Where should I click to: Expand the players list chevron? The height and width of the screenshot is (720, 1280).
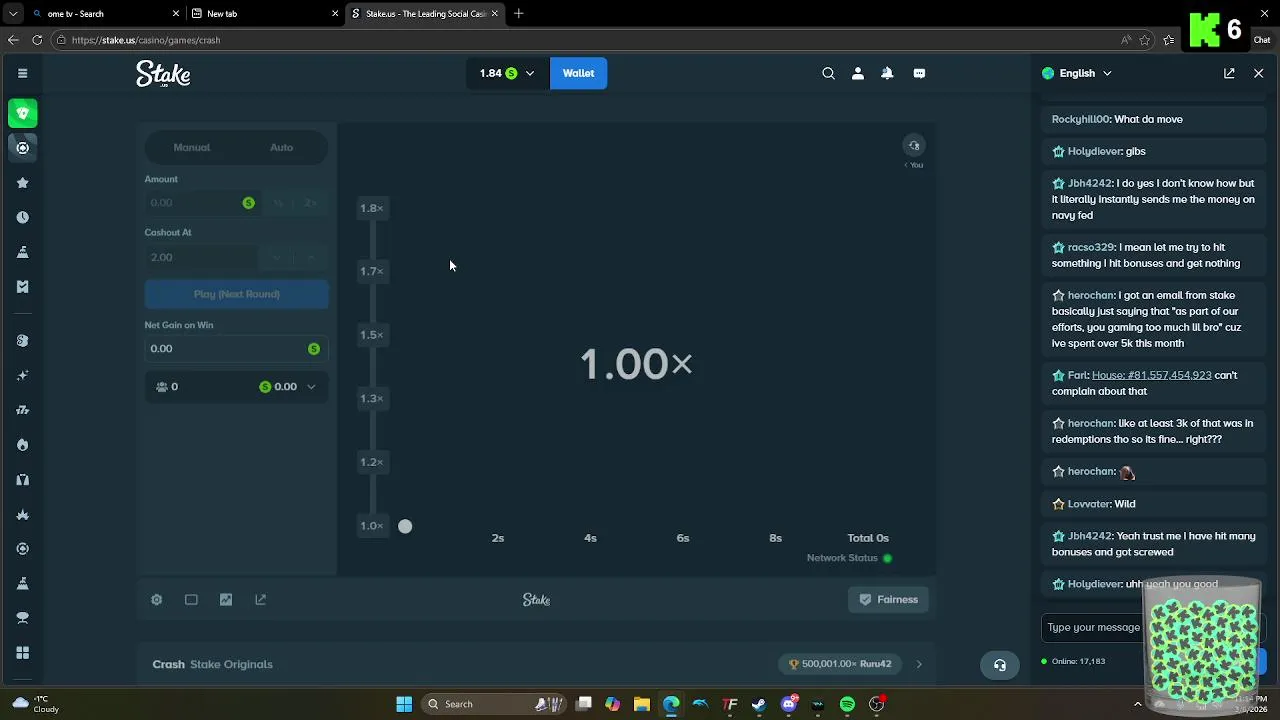[x=311, y=387]
